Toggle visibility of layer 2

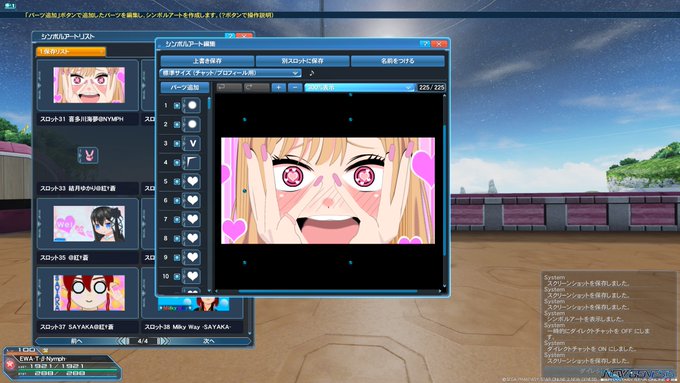point(177,124)
